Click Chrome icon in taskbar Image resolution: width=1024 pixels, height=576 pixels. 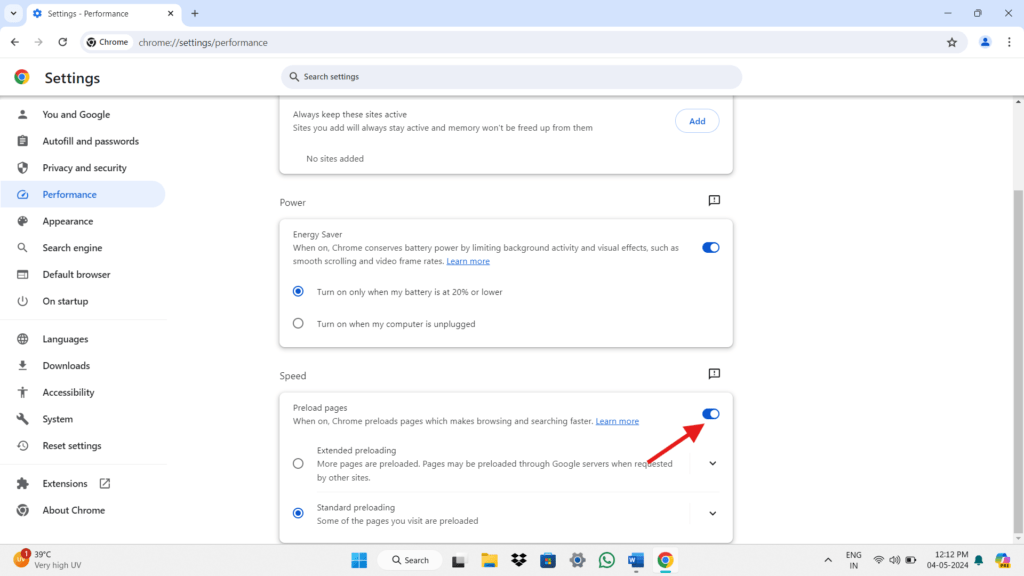[x=665, y=560]
